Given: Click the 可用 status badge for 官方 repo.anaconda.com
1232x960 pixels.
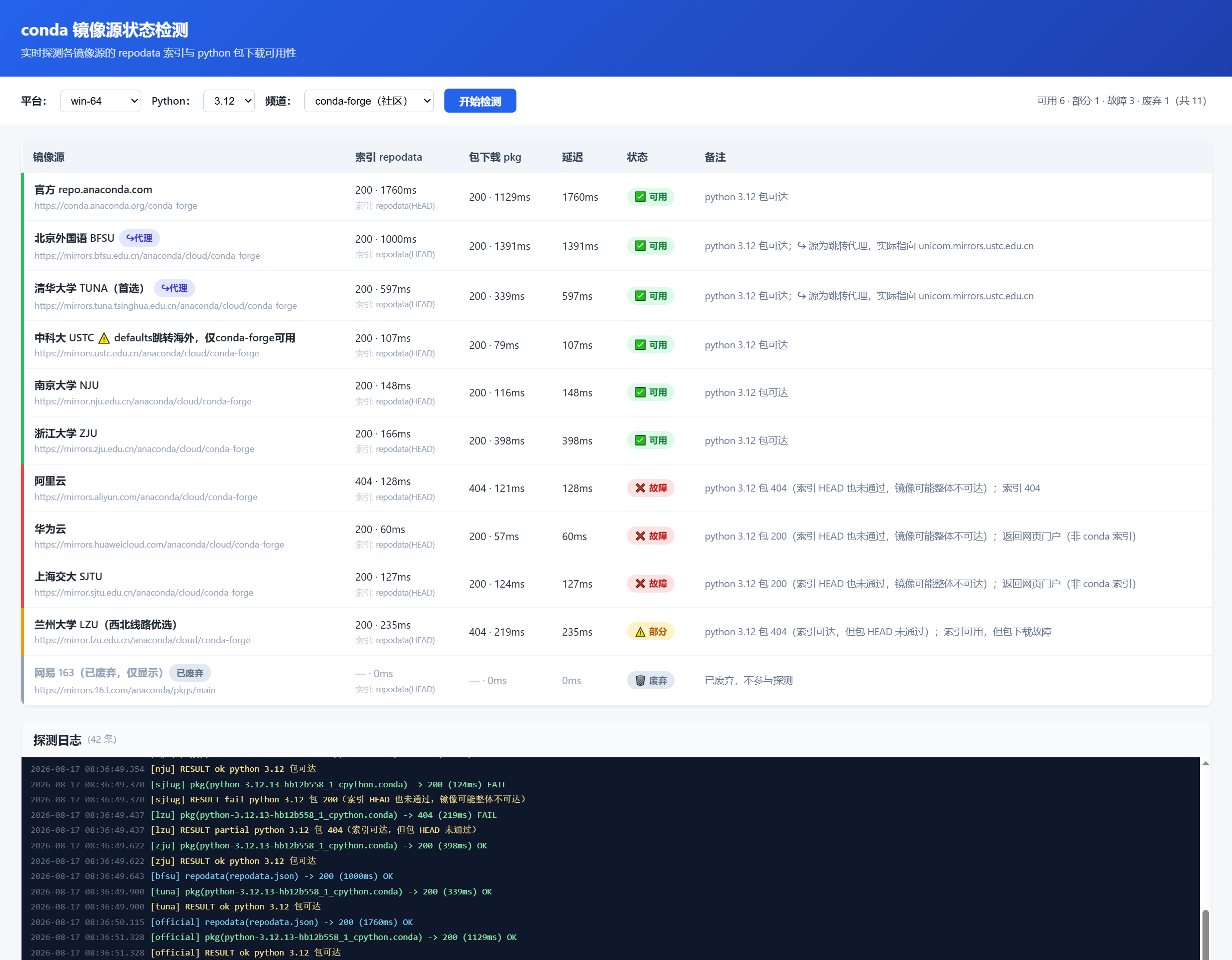Looking at the screenshot, I should (x=651, y=197).
